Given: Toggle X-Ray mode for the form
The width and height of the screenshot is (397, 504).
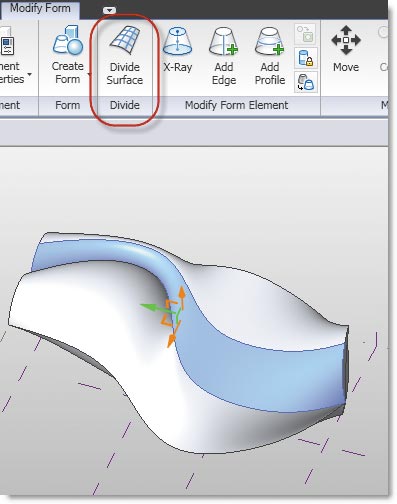Looking at the screenshot, I should (177, 50).
